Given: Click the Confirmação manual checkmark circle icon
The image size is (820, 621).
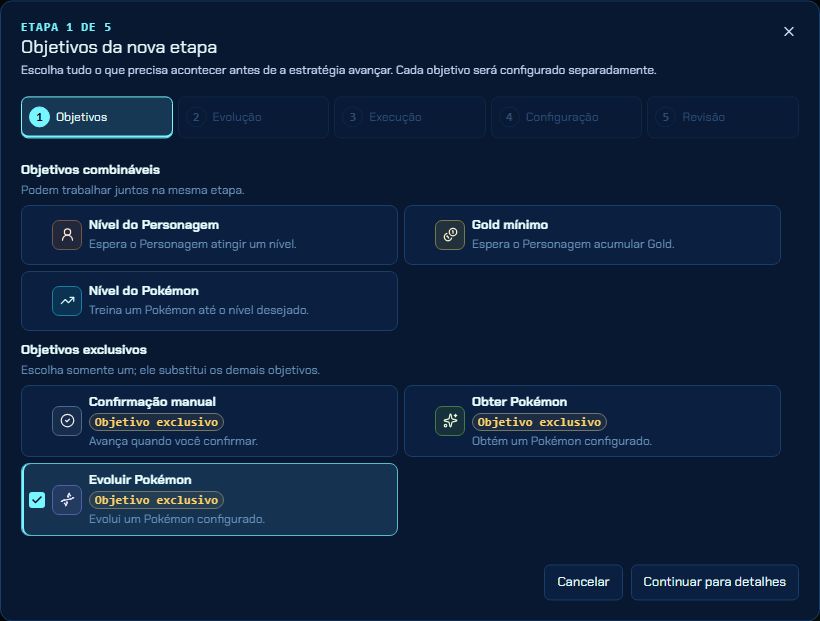Looking at the screenshot, I should point(67,421).
